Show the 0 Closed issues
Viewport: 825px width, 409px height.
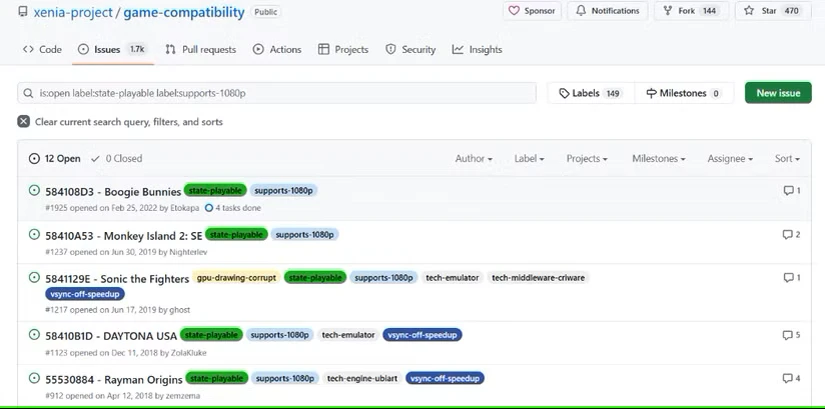116,158
